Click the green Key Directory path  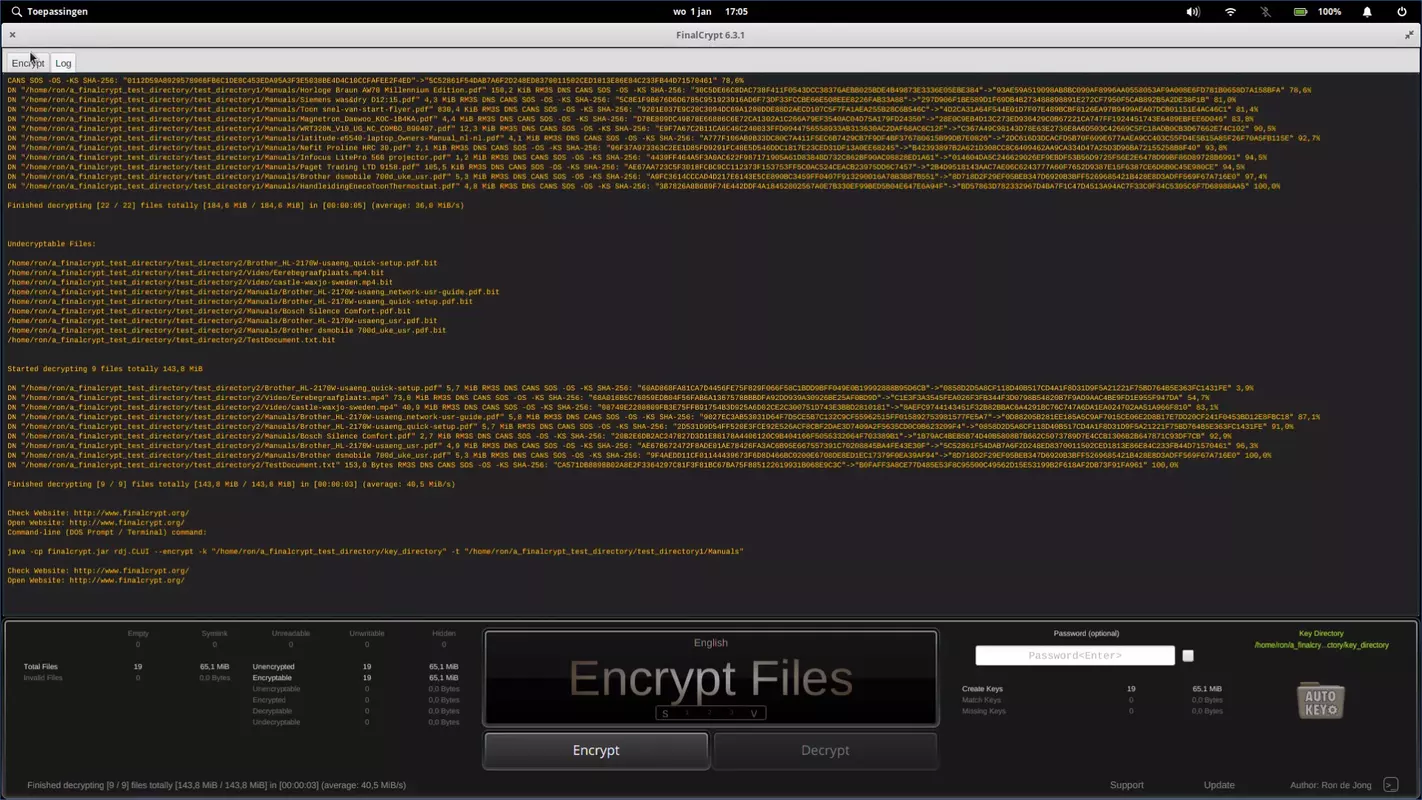[1322, 645]
